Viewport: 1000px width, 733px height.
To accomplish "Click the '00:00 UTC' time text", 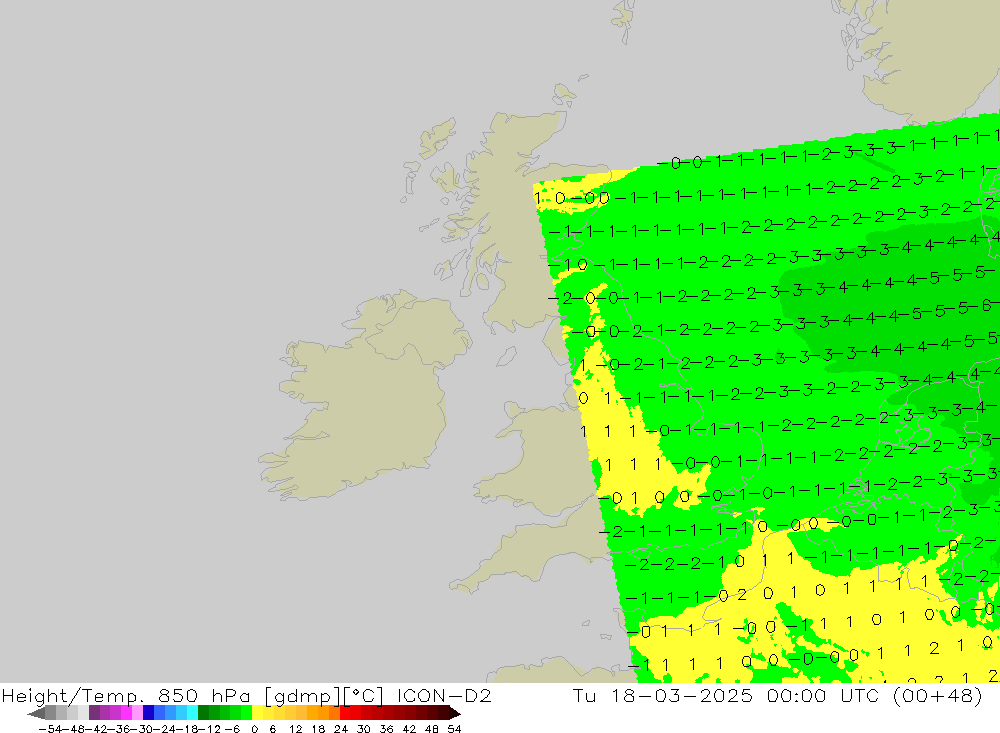I will [x=823, y=695].
